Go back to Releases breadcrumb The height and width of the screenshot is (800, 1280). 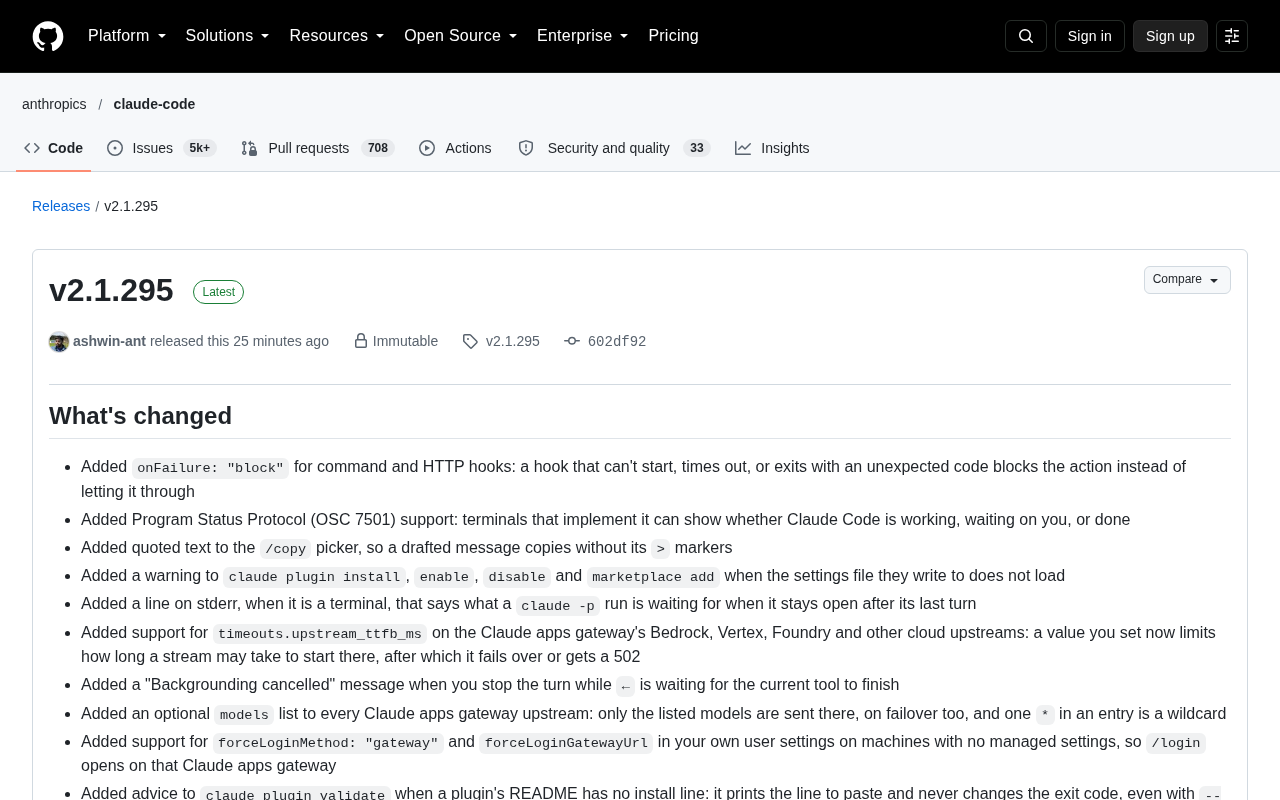click(x=61, y=206)
